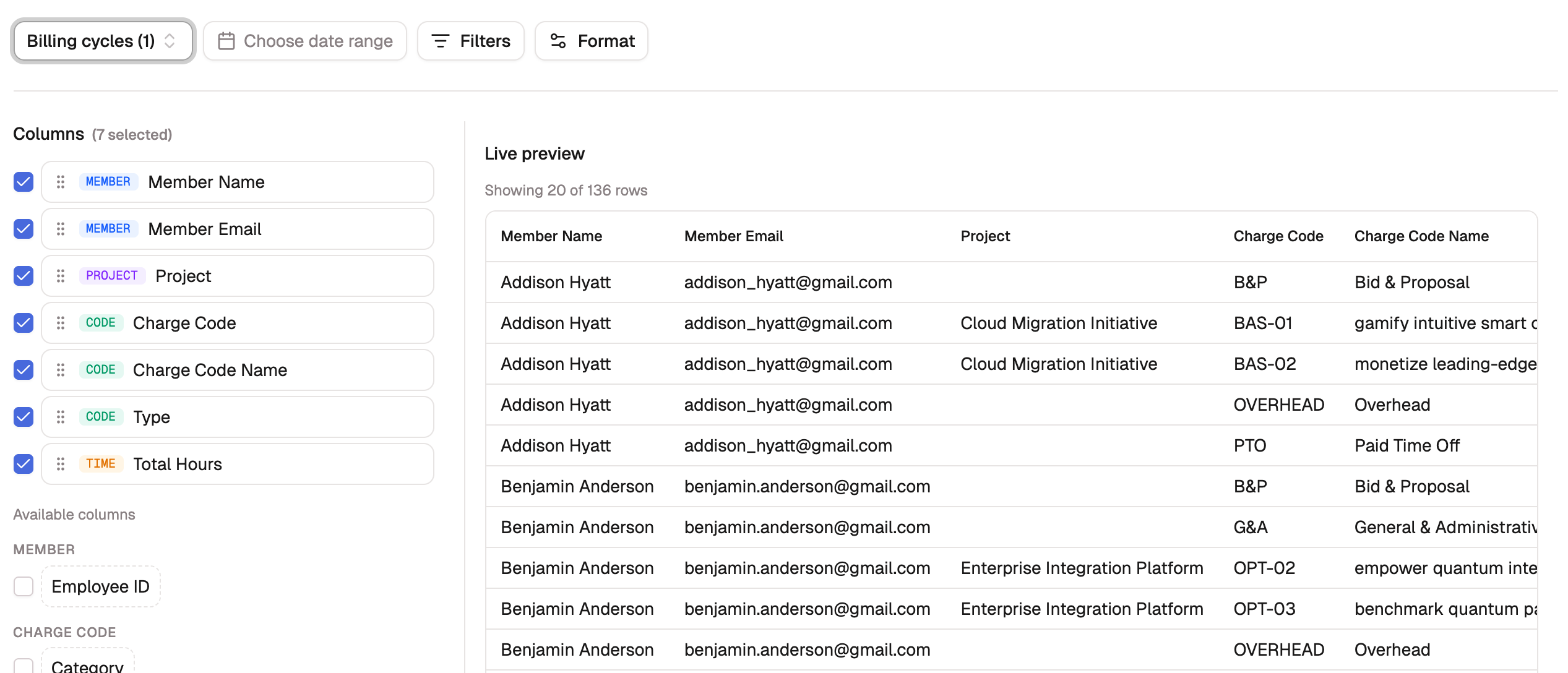Screen dimensions: 1568x673
Task: Click Addison Hyatt's OVERHEAD charge code cell
Action: [x=1278, y=405]
